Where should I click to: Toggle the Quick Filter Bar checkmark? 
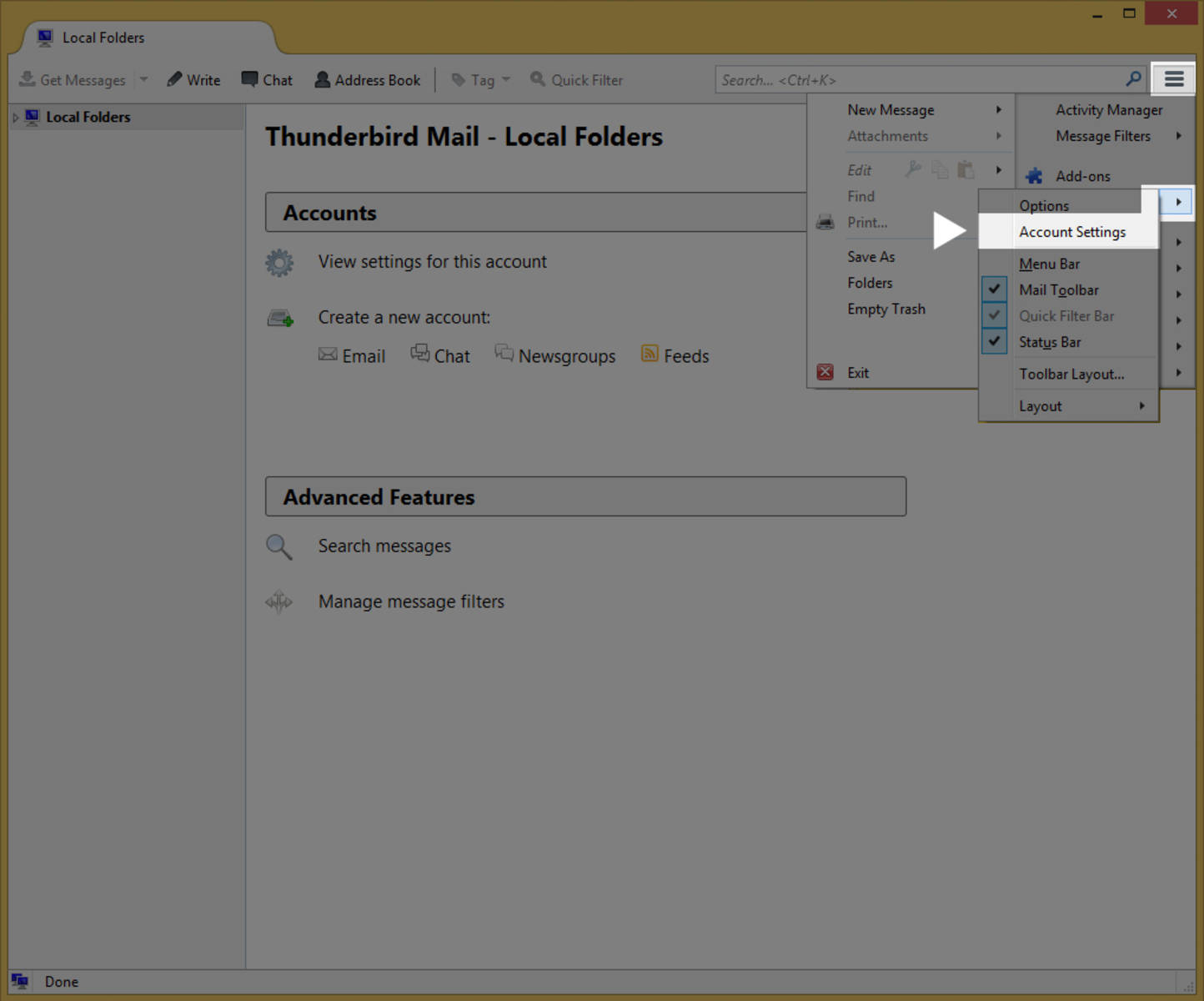click(995, 315)
